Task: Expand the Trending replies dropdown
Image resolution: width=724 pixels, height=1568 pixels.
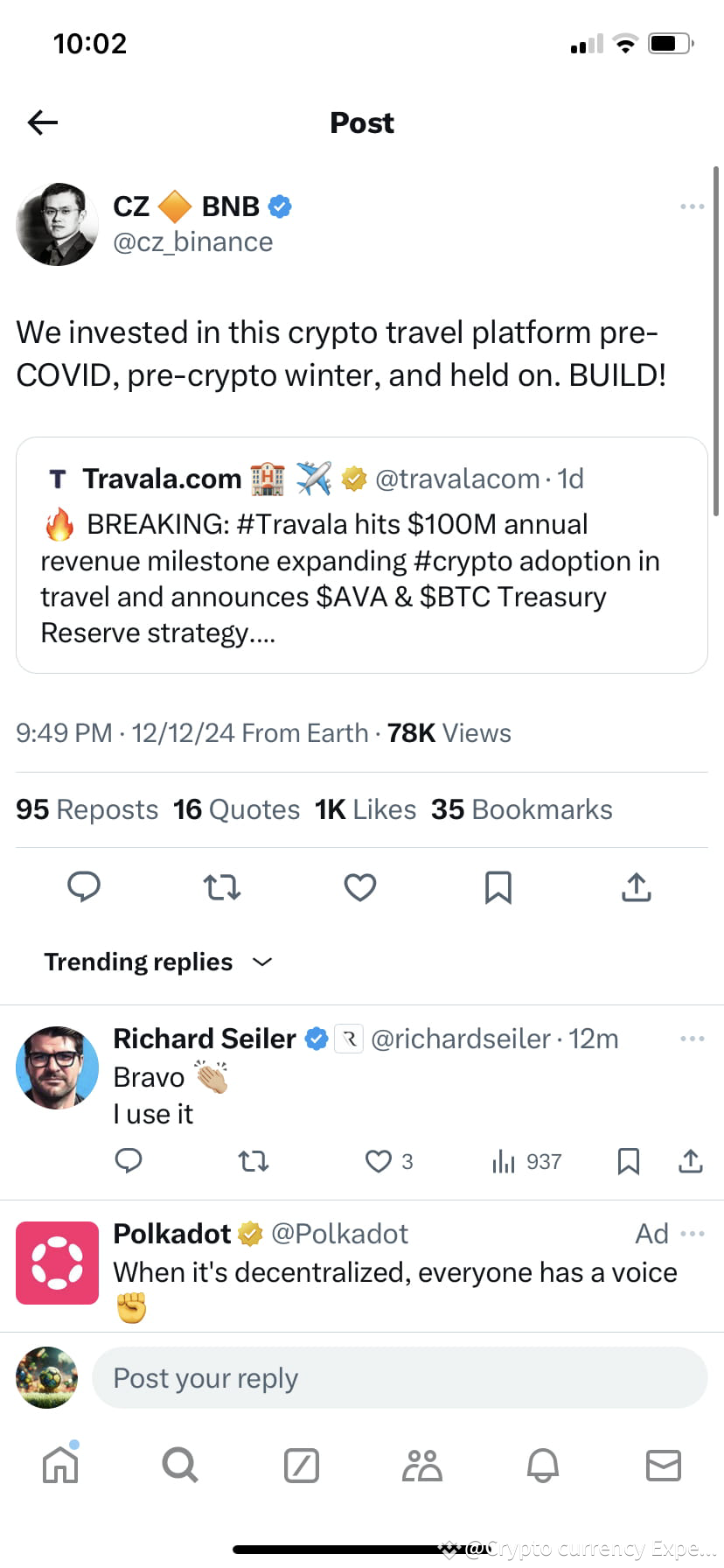Action: click(x=261, y=962)
